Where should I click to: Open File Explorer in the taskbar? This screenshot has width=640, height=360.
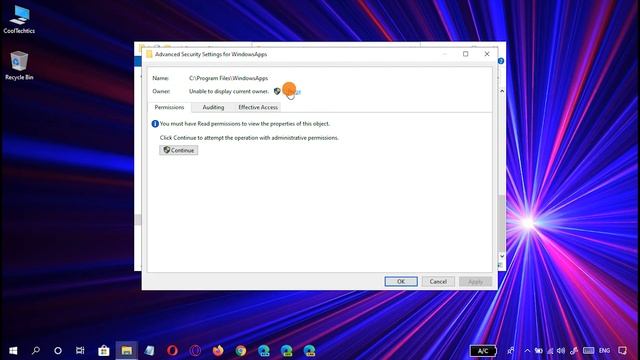click(127, 351)
